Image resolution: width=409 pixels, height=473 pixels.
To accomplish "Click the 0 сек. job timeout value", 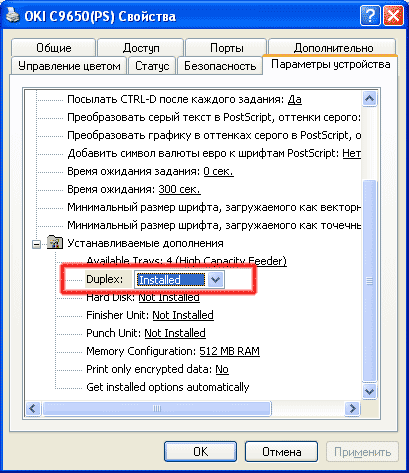I will [218, 171].
